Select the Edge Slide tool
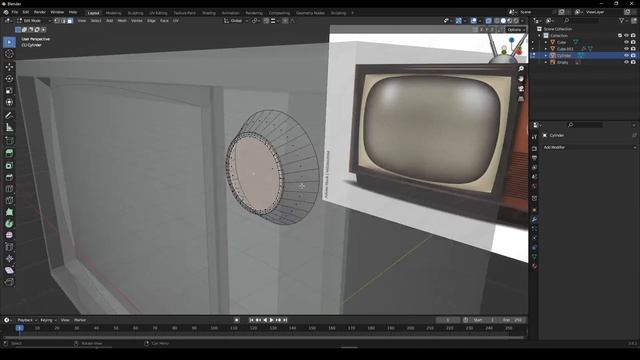 pyautogui.click(x=9, y=247)
